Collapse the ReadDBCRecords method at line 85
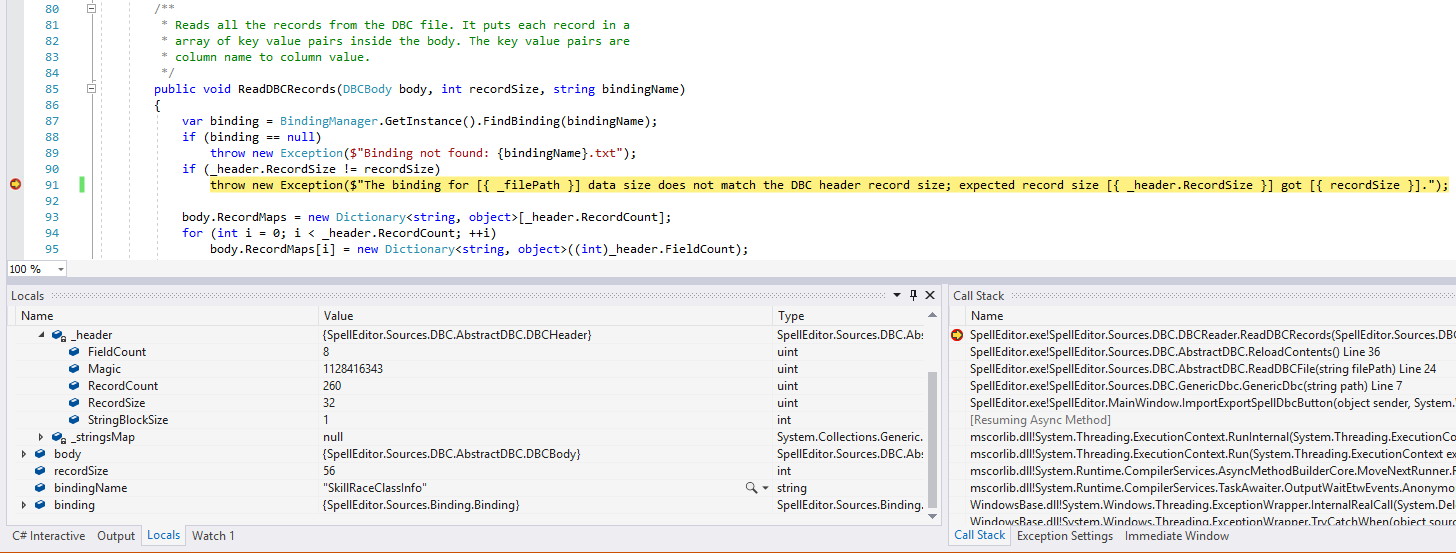Screen dimensions: 1456x553 pos(92,89)
